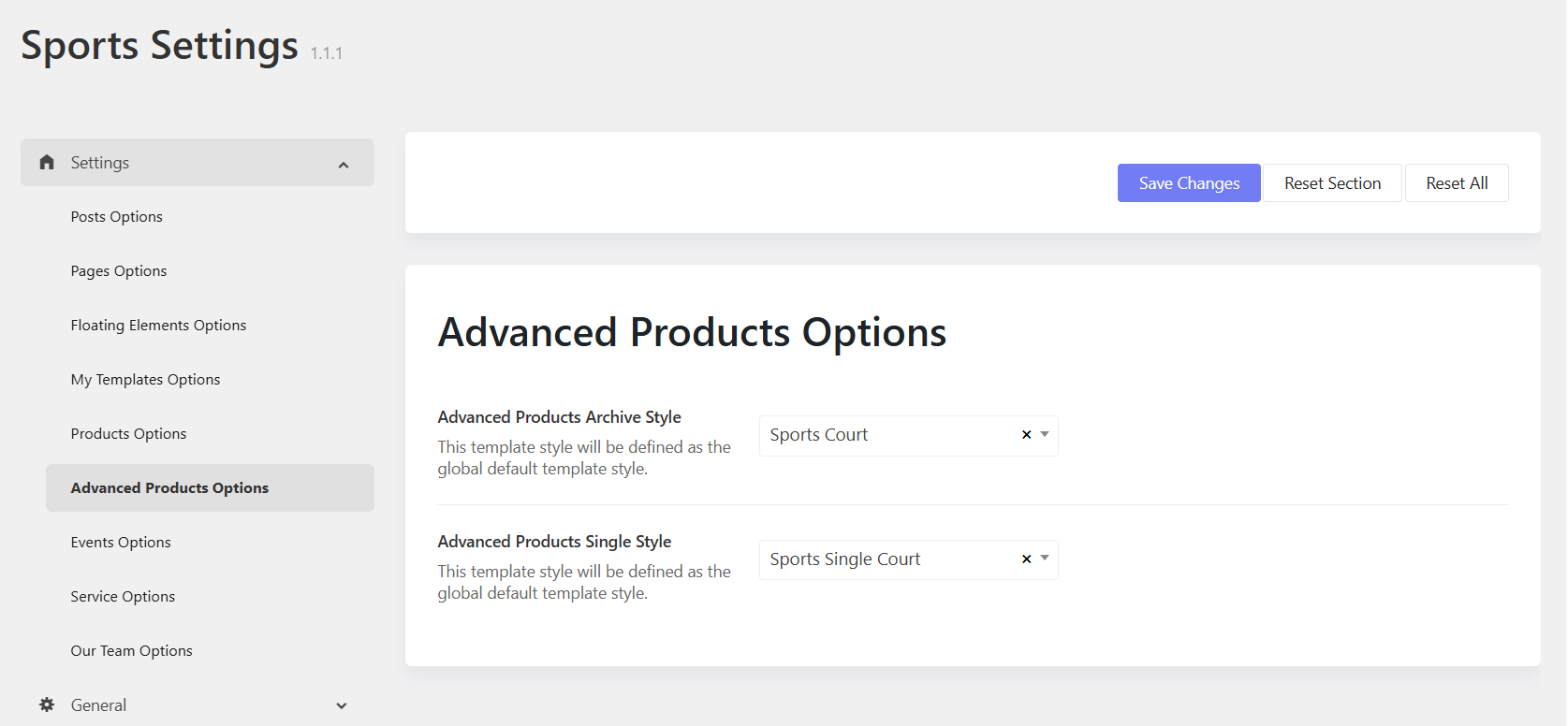Viewport: 1568px width, 726px height.
Task: Navigate to Products Options
Action: pos(129,434)
